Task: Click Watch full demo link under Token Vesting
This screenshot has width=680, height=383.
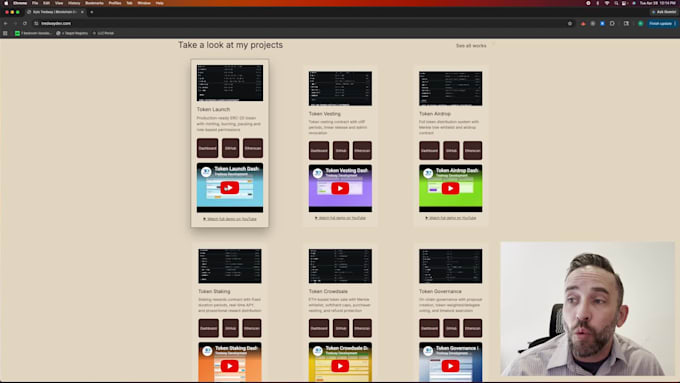Action: point(340,218)
